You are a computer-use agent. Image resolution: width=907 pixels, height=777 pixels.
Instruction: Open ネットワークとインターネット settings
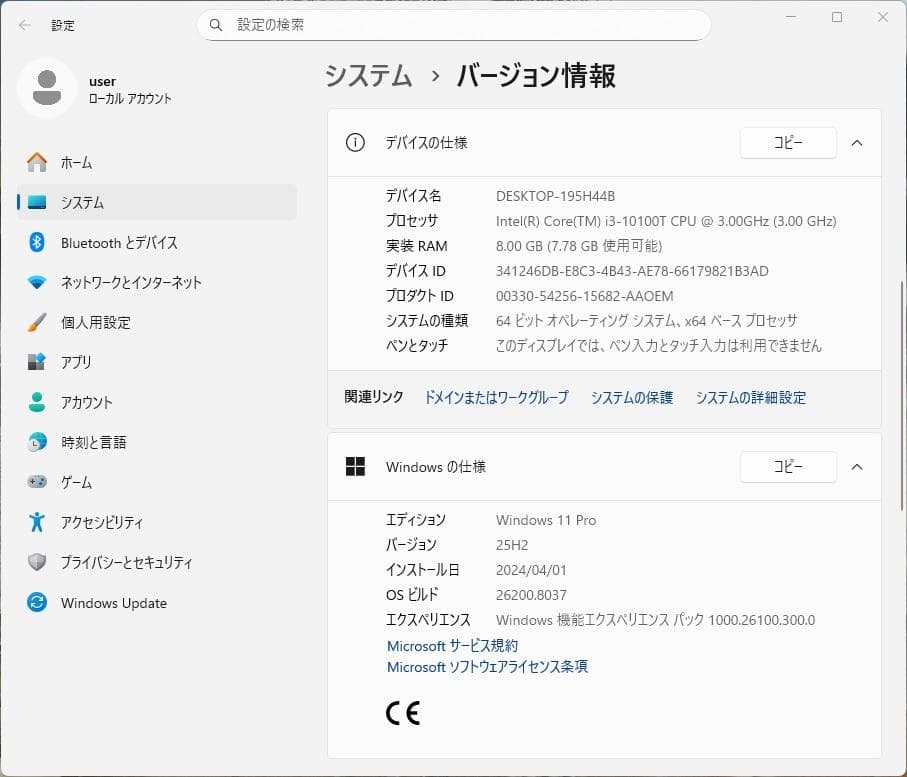157,282
